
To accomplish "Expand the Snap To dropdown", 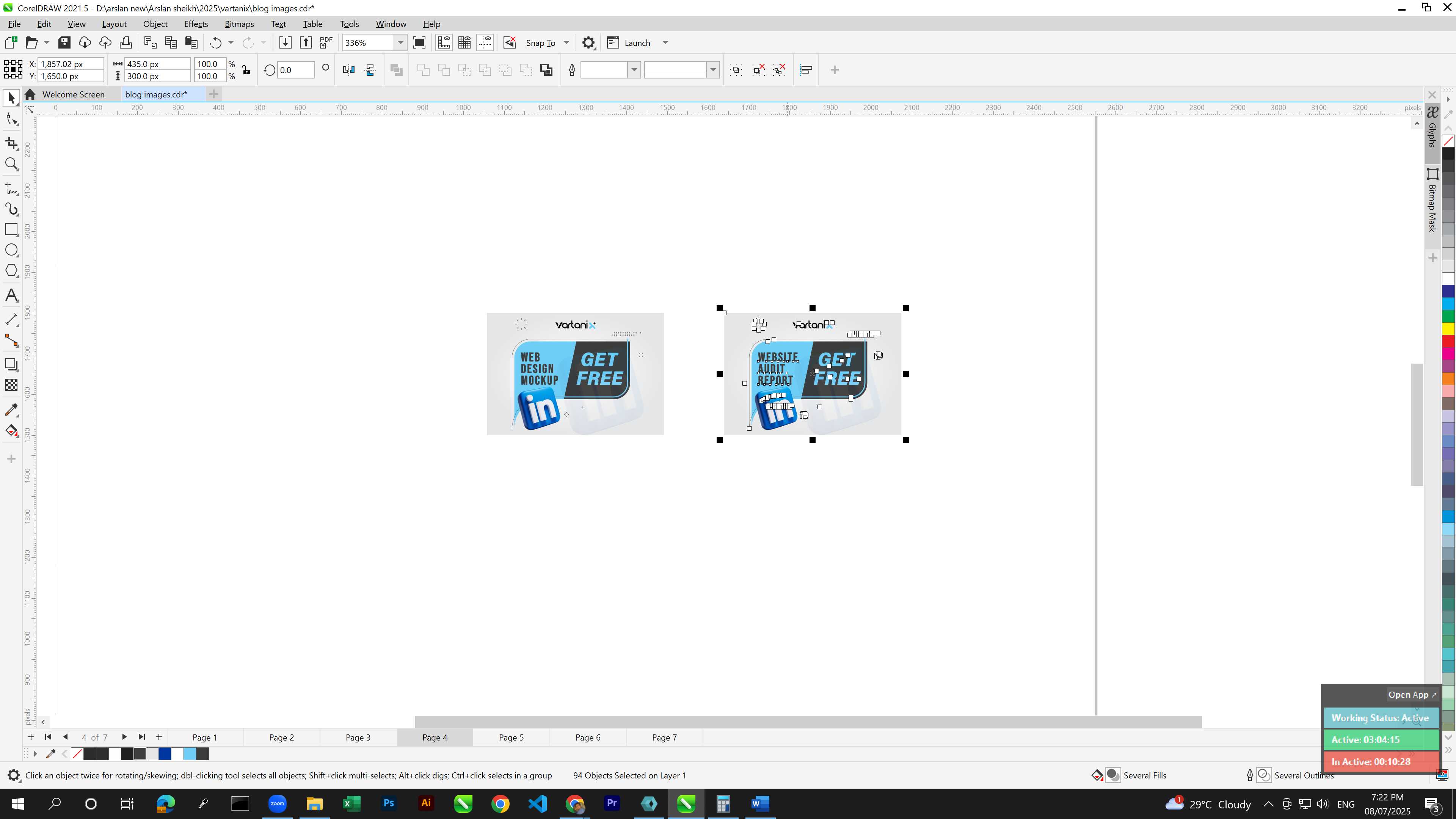I will click(566, 43).
